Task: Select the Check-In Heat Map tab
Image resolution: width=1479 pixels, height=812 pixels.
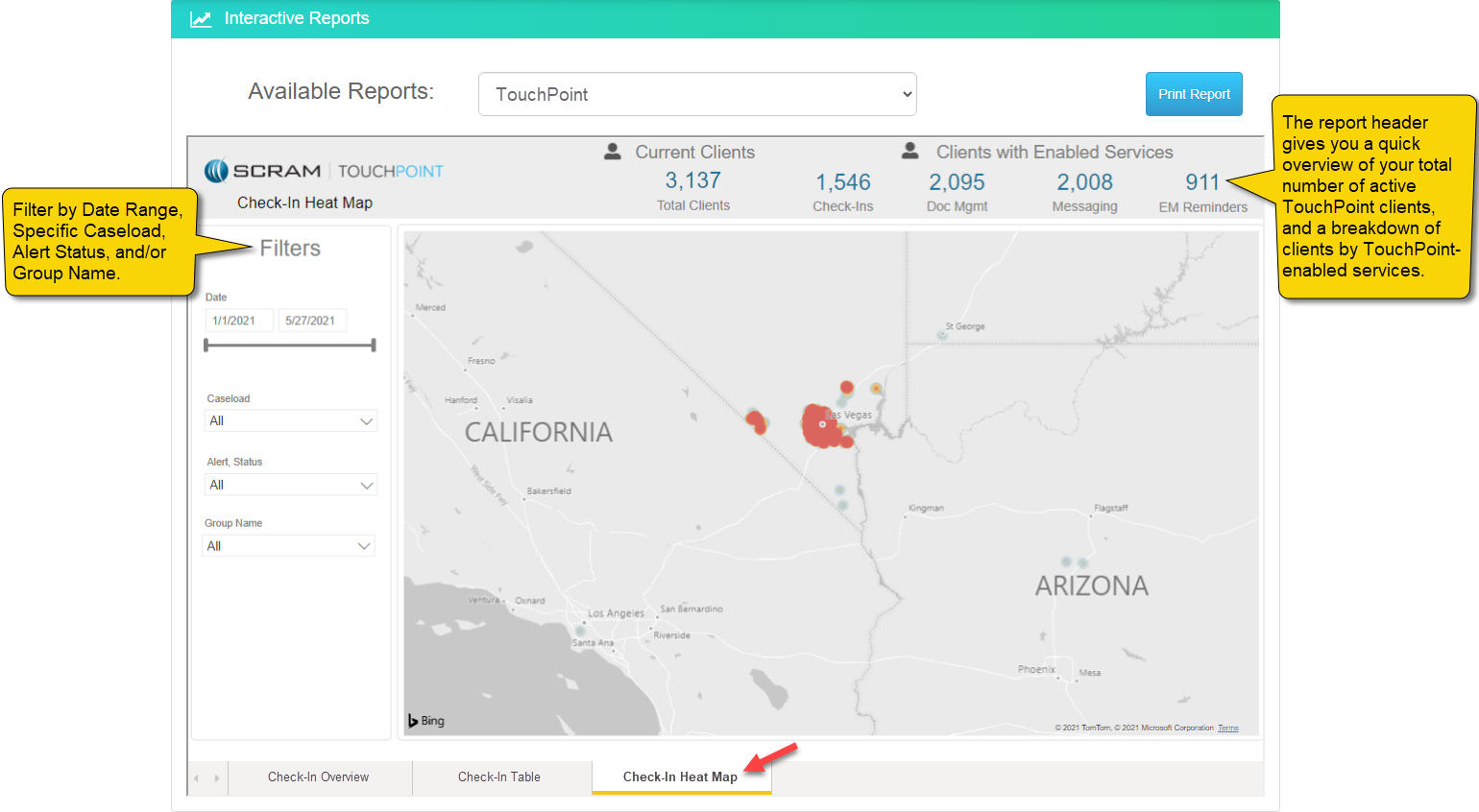Action: pos(680,777)
